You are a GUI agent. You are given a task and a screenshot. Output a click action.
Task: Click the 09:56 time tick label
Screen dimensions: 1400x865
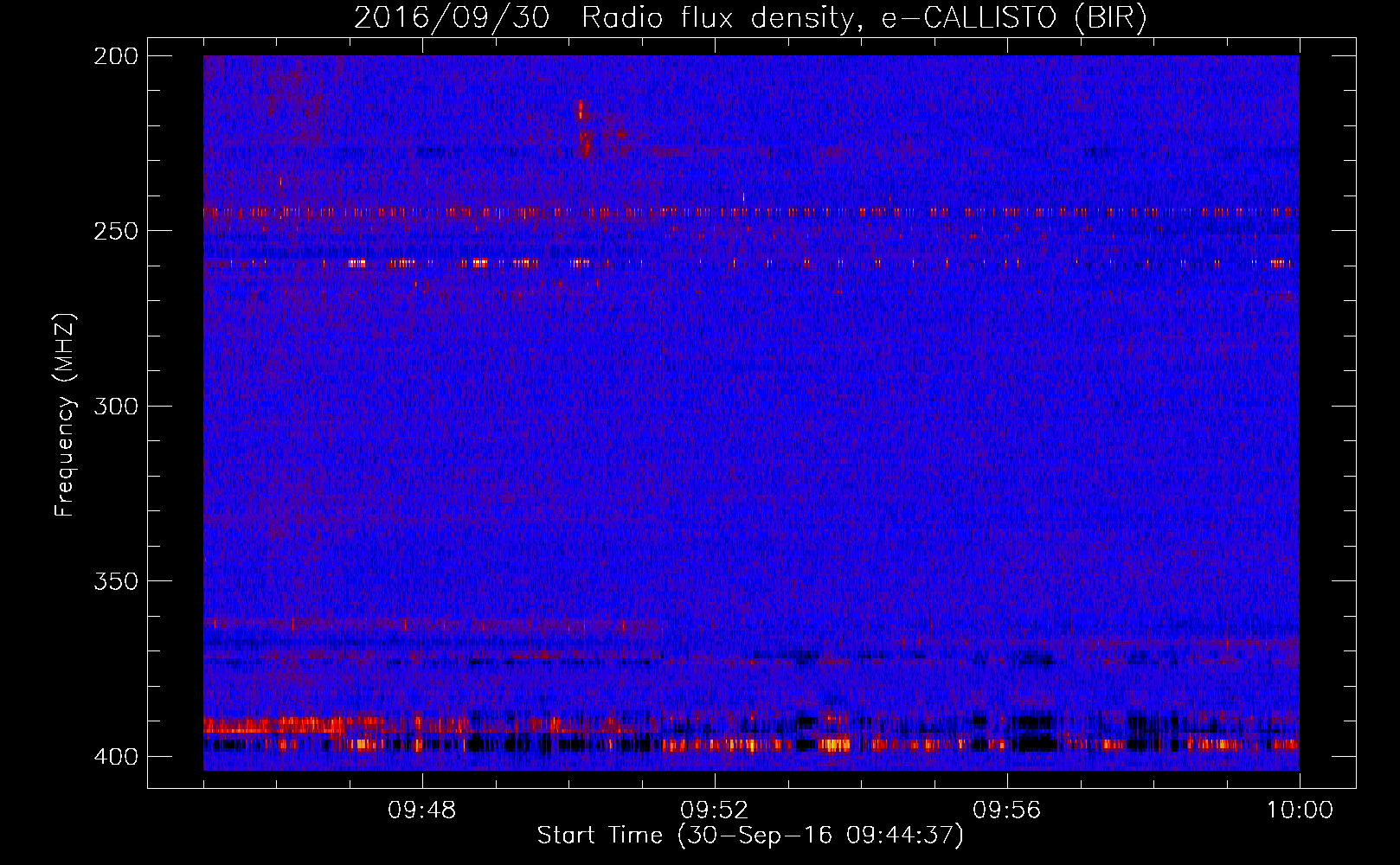coord(1007,811)
